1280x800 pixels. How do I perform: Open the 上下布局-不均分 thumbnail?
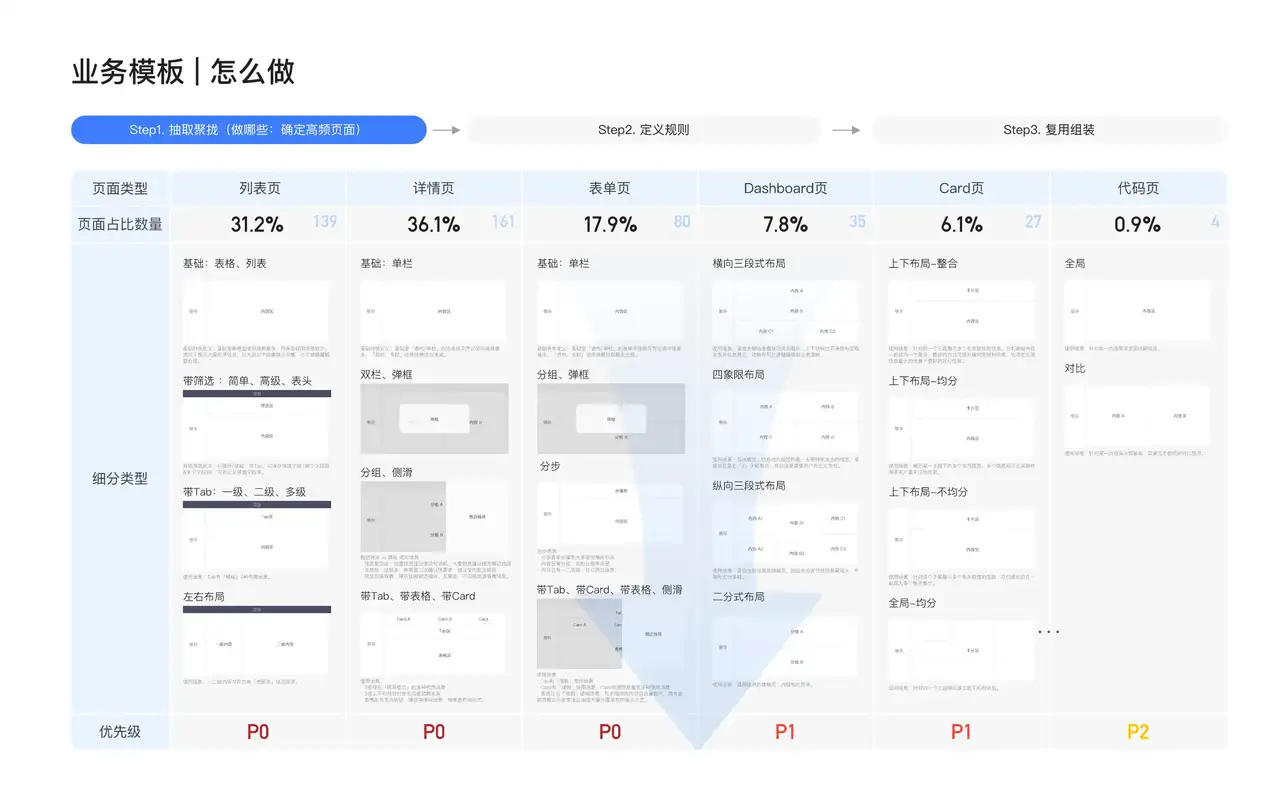point(961,538)
